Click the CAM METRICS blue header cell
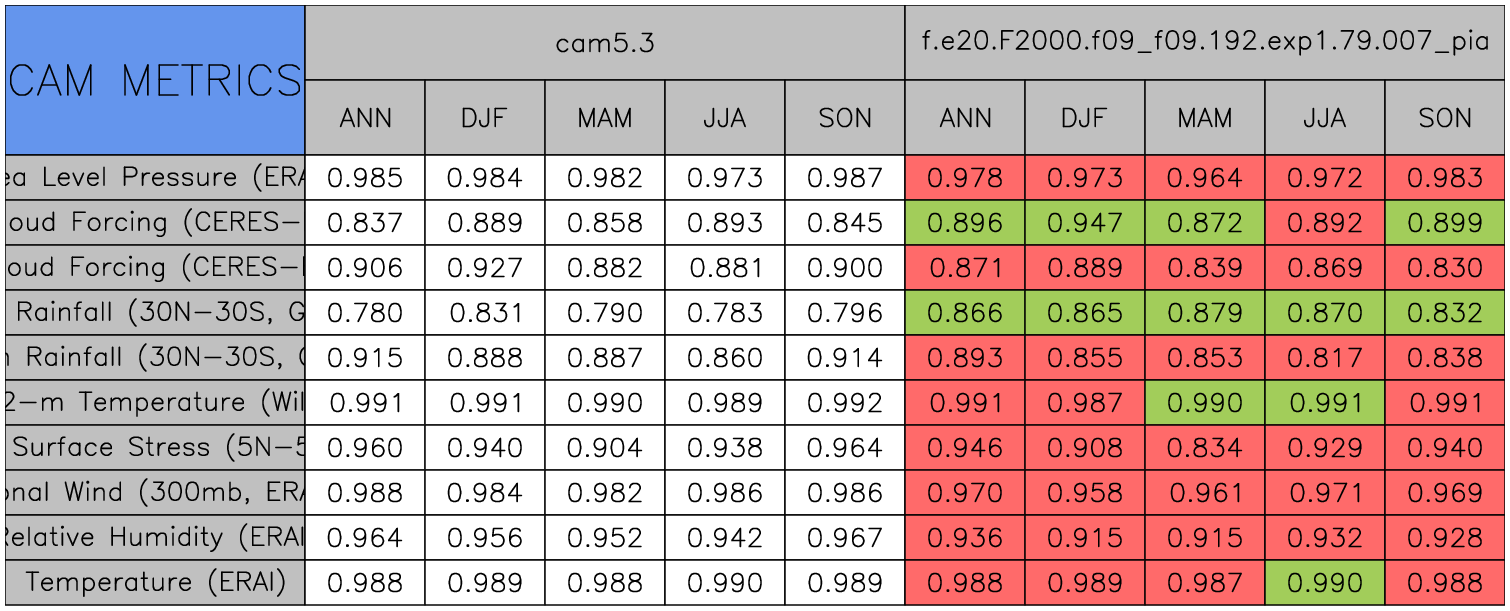The width and height of the screenshot is (1510, 611). tap(155, 80)
